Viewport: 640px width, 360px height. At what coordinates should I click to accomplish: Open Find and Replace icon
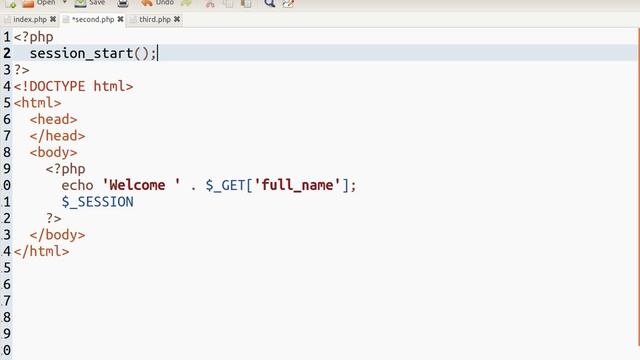tap(288, 4)
